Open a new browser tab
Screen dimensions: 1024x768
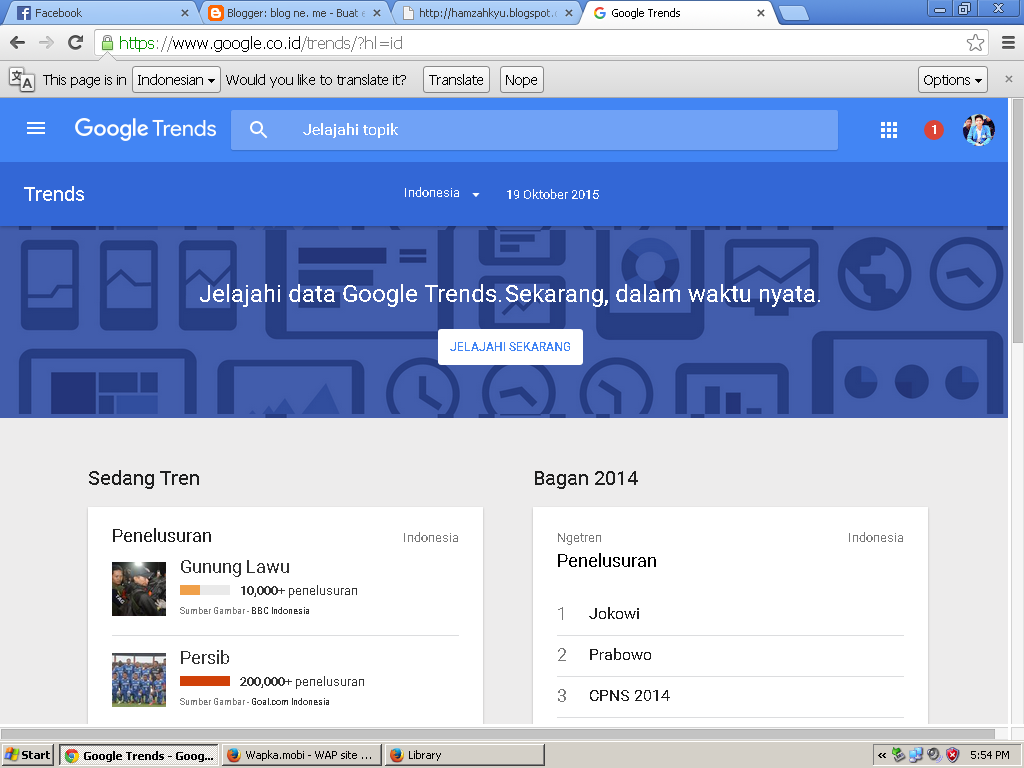click(794, 13)
